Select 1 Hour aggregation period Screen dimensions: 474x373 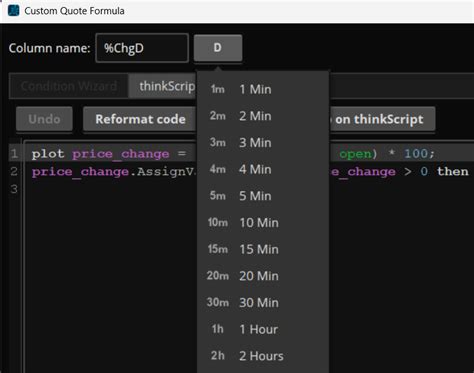coord(263,329)
